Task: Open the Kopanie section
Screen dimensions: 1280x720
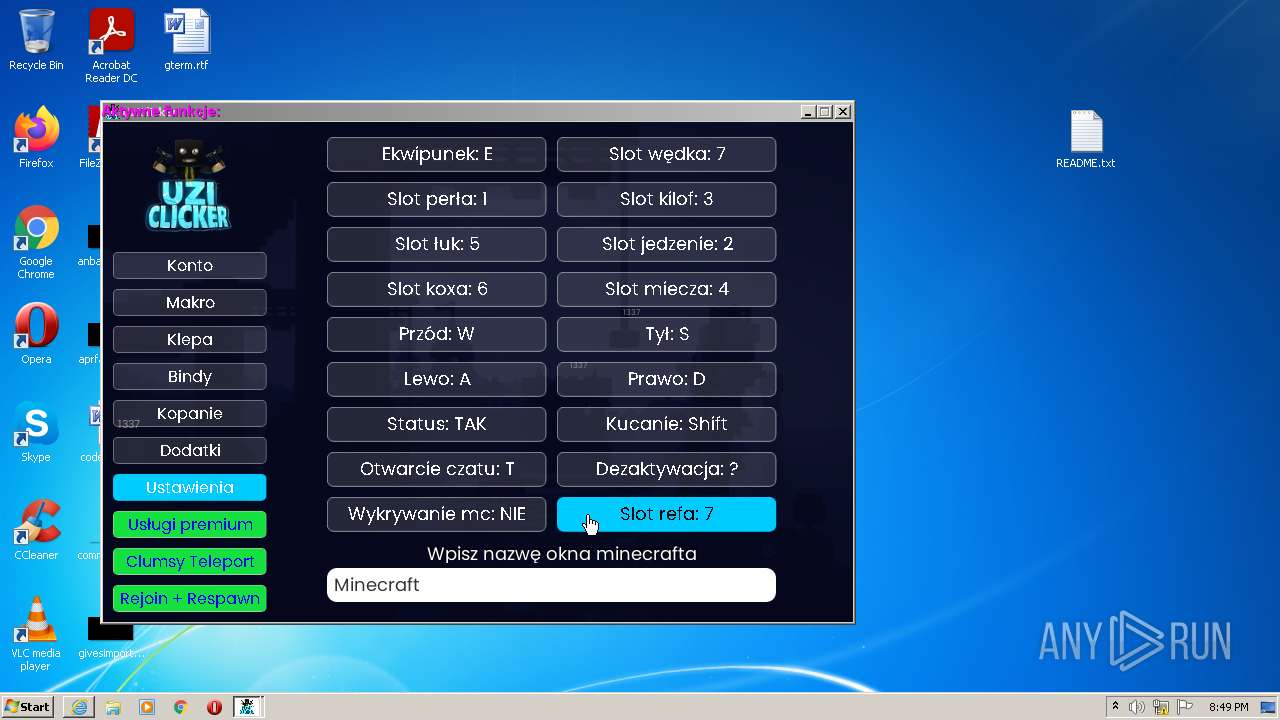Action: [x=190, y=413]
